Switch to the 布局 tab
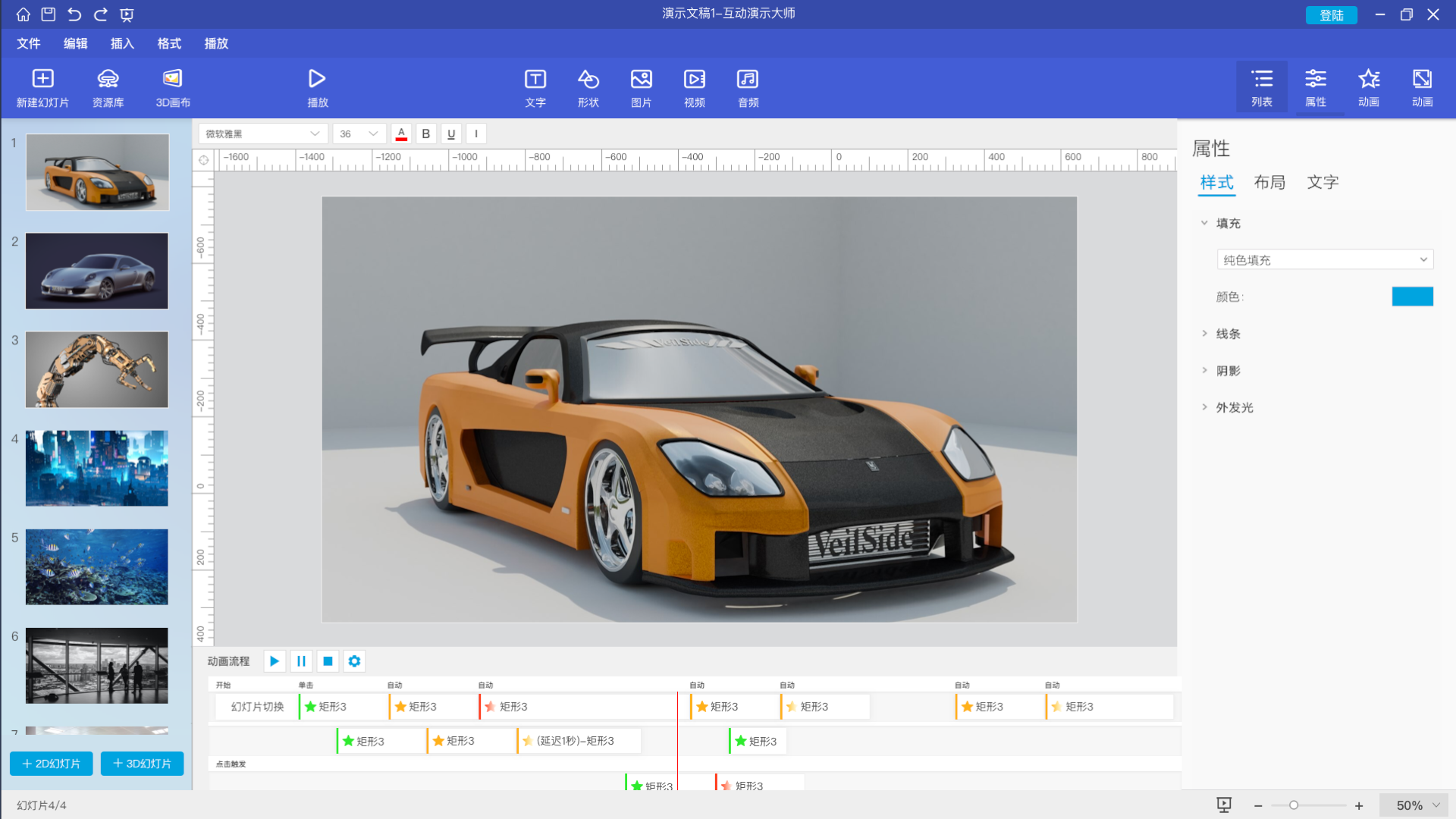The height and width of the screenshot is (819, 1456). point(1269,182)
